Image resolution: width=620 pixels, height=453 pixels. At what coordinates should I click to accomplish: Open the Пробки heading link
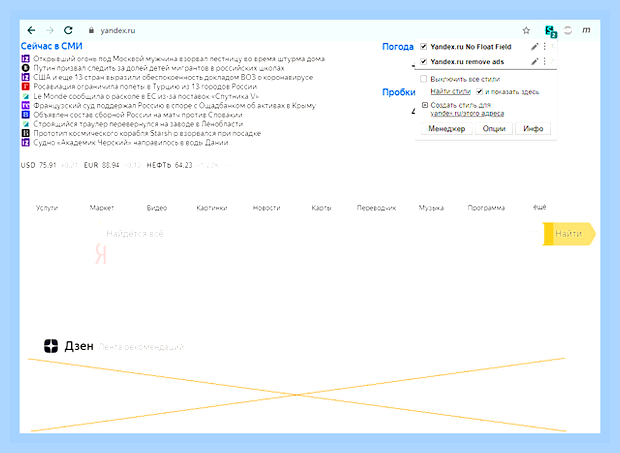(399, 92)
